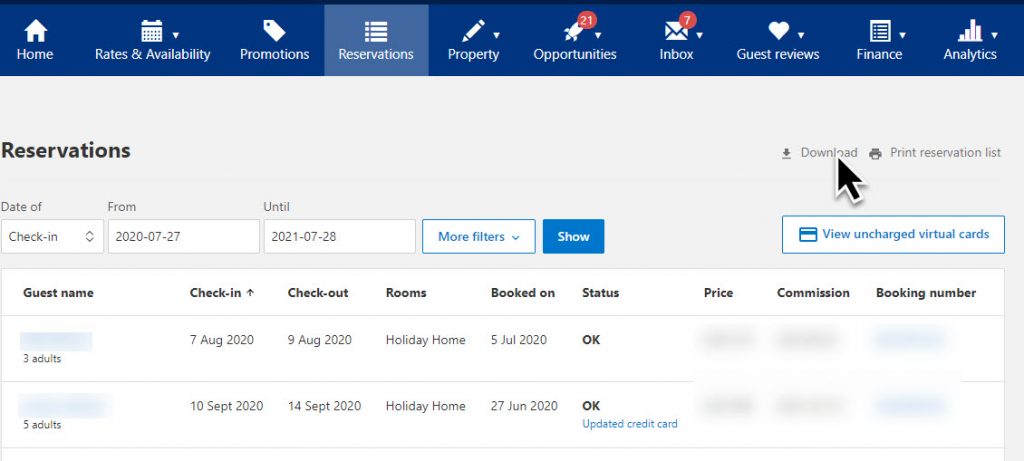Expand the Property menu arrow
Image resolution: width=1024 pixels, height=461 pixels.
[x=496, y=35]
